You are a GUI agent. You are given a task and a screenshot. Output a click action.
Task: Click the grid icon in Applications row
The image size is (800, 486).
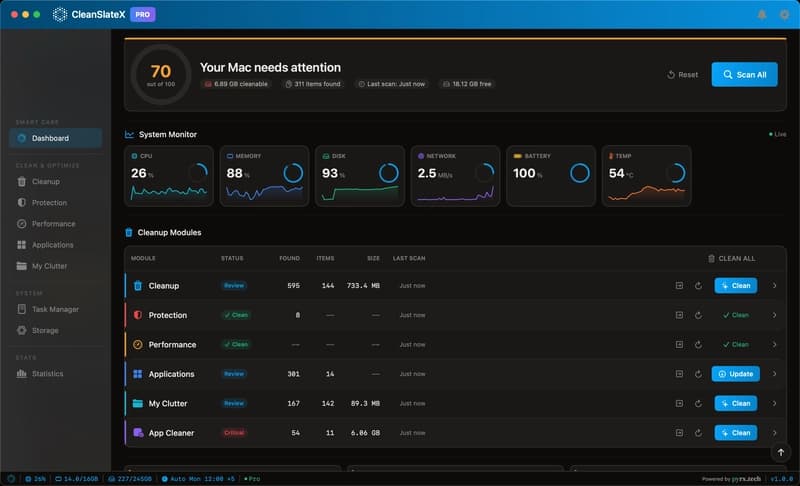pyautogui.click(x=138, y=374)
